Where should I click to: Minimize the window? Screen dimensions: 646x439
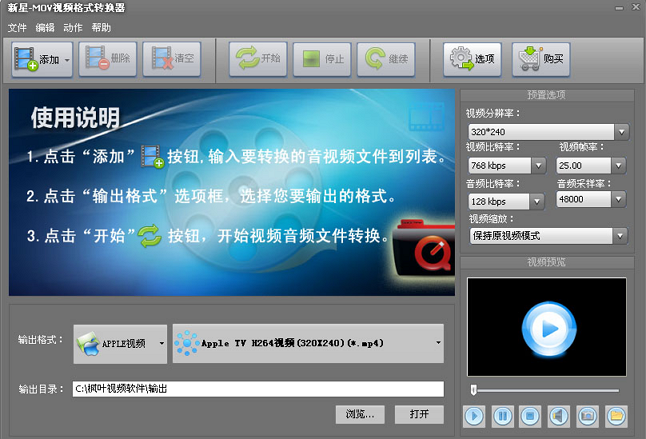point(619,8)
